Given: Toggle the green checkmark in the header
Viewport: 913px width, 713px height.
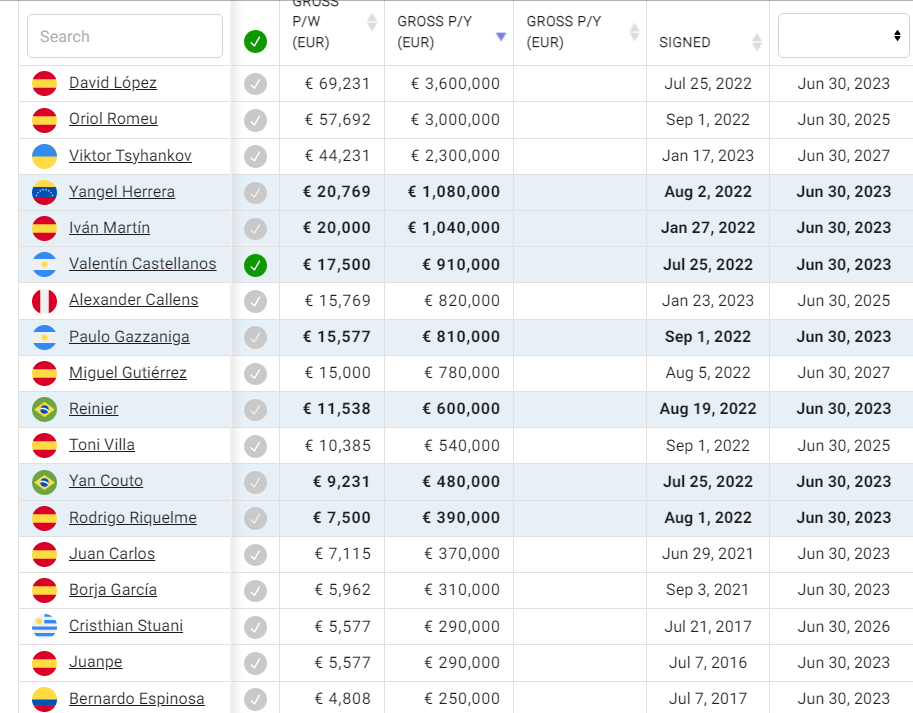Looking at the screenshot, I should click(256, 42).
